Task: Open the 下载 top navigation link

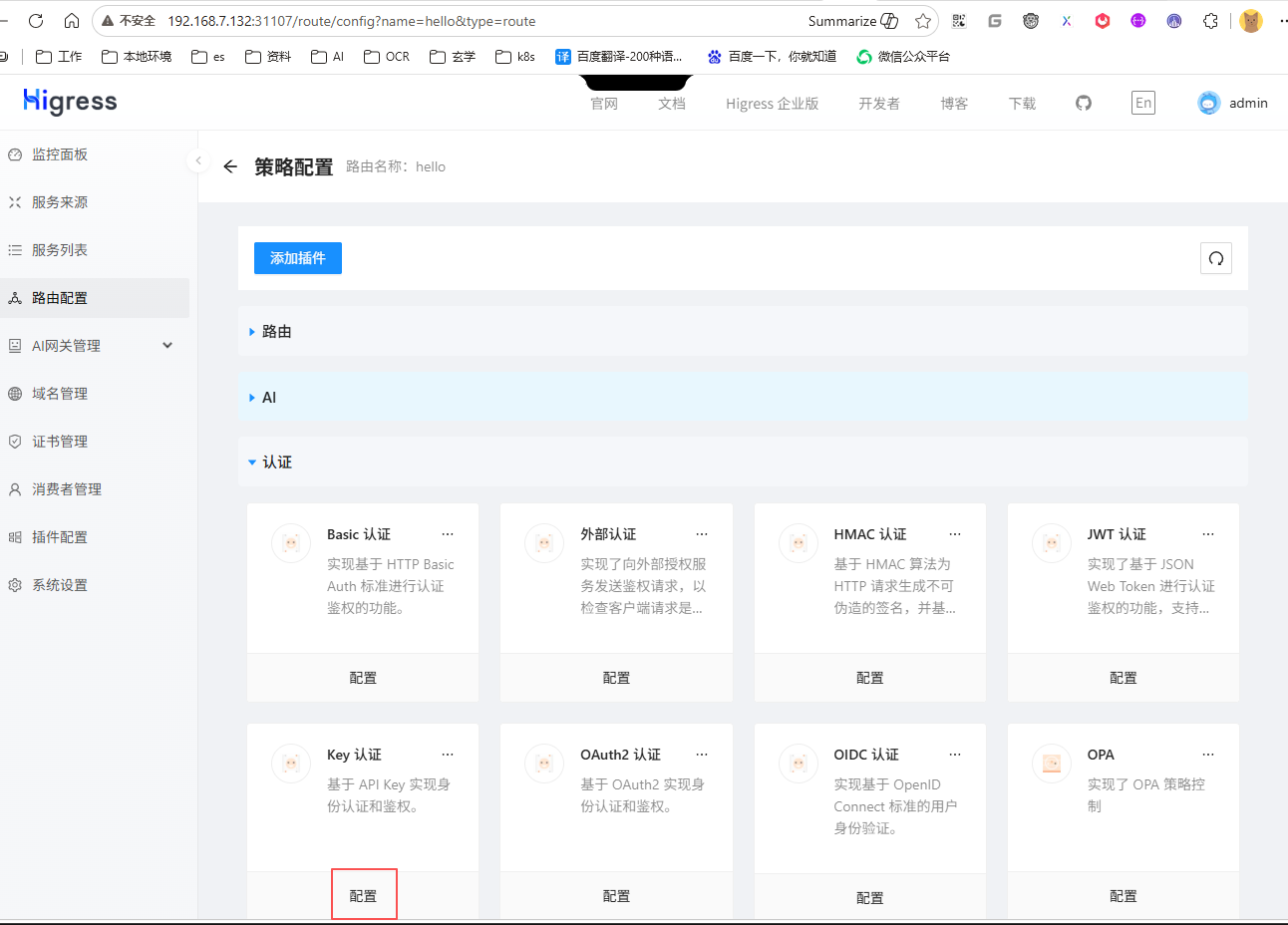Action: click(x=1022, y=104)
